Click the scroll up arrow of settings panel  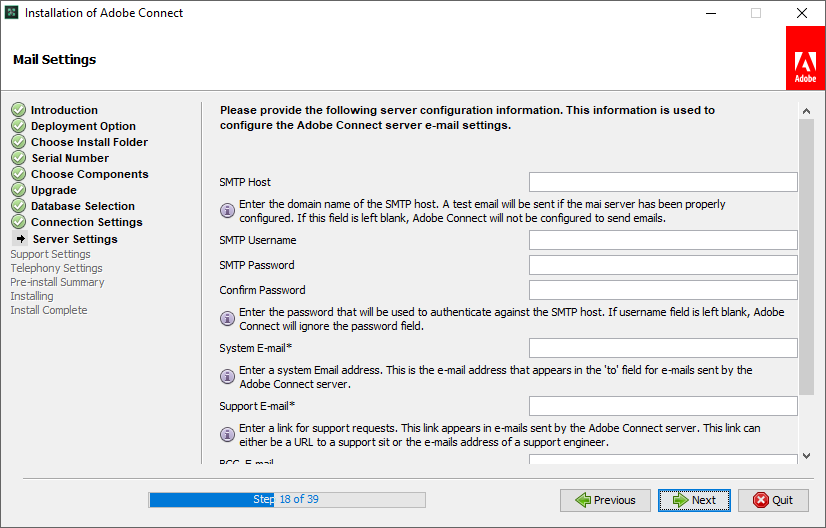806,111
